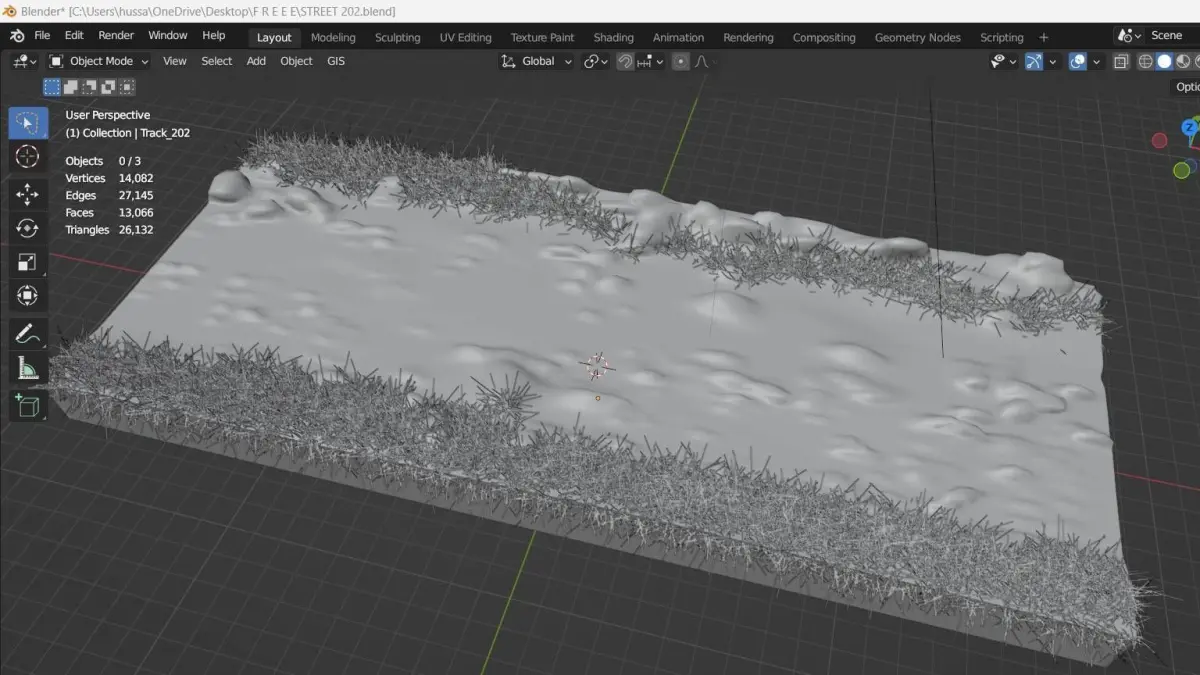Switch to the Animation workspace tab
1200x675 pixels.
click(678, 37)
